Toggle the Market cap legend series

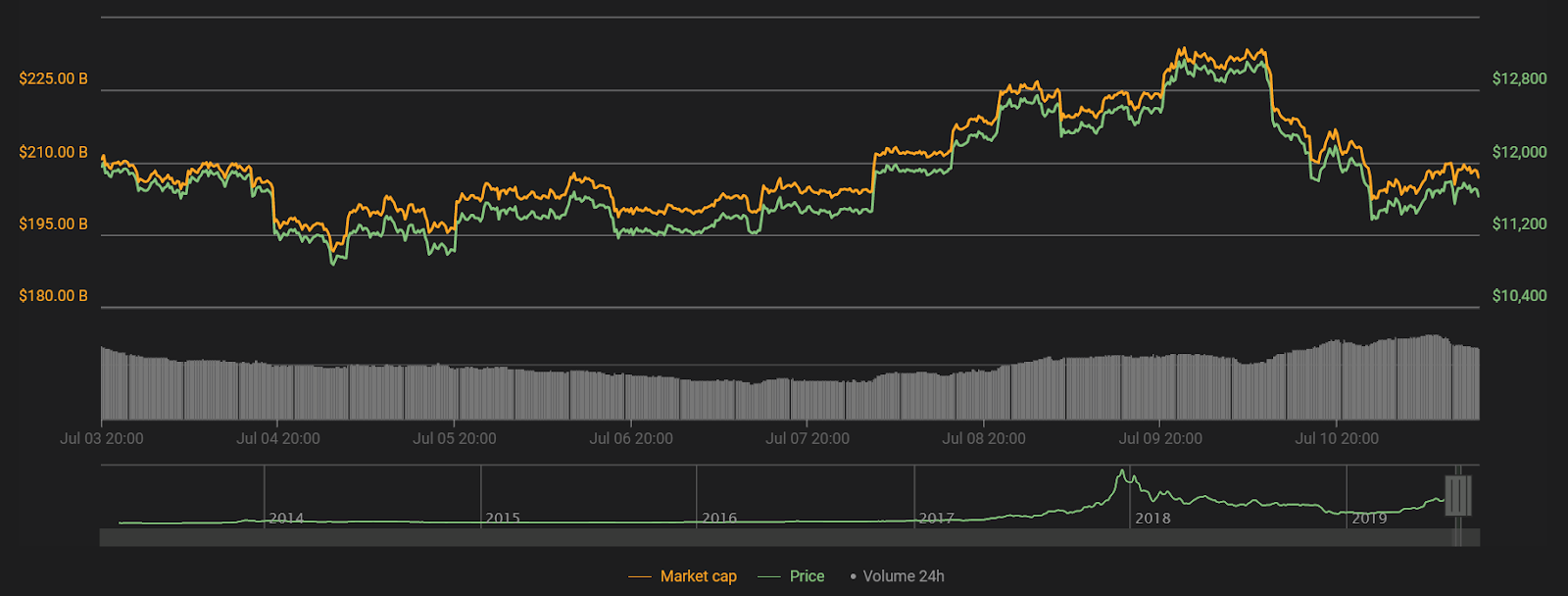click(x=683, y=576)
